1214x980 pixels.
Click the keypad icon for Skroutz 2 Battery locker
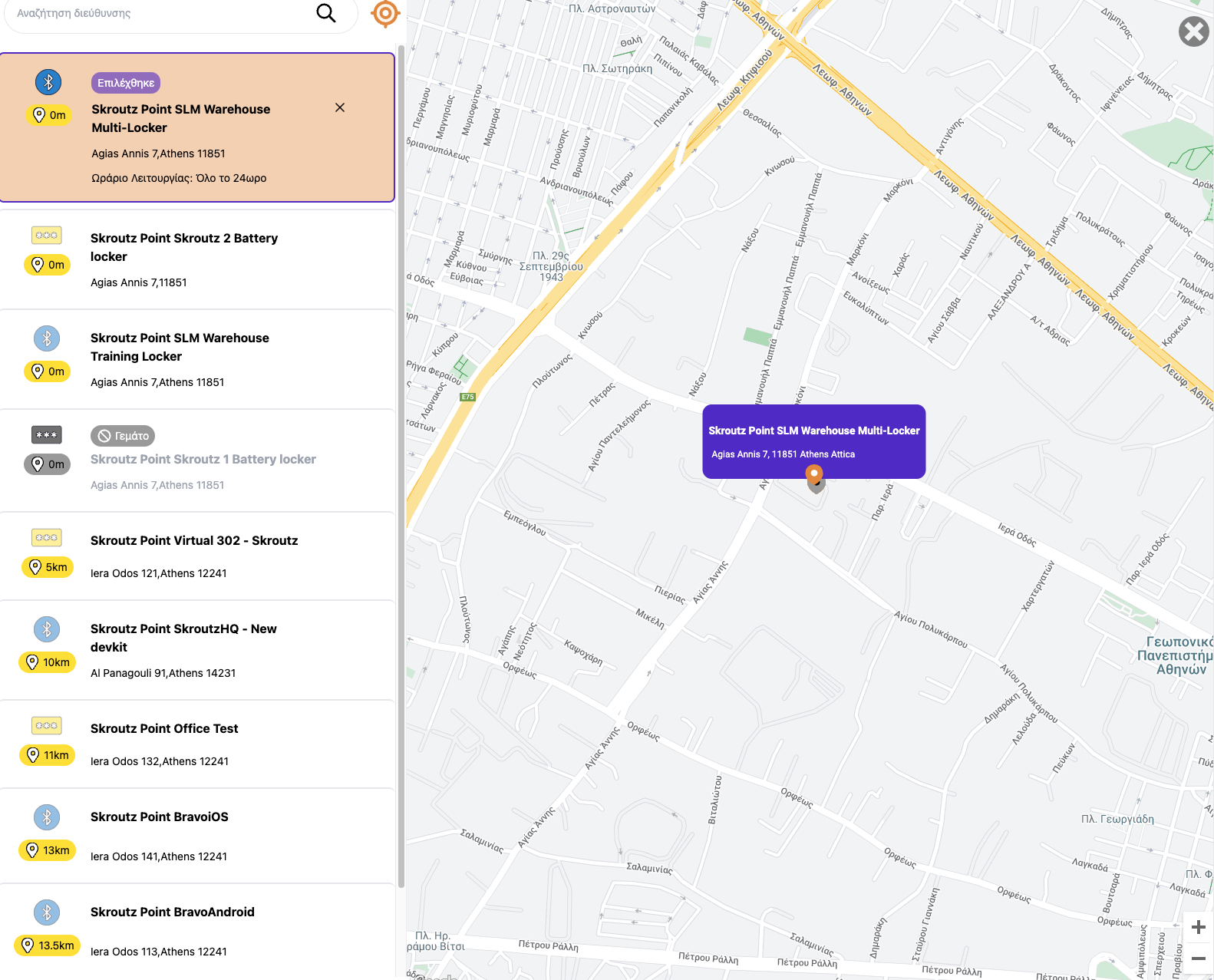tap(47, 235)
